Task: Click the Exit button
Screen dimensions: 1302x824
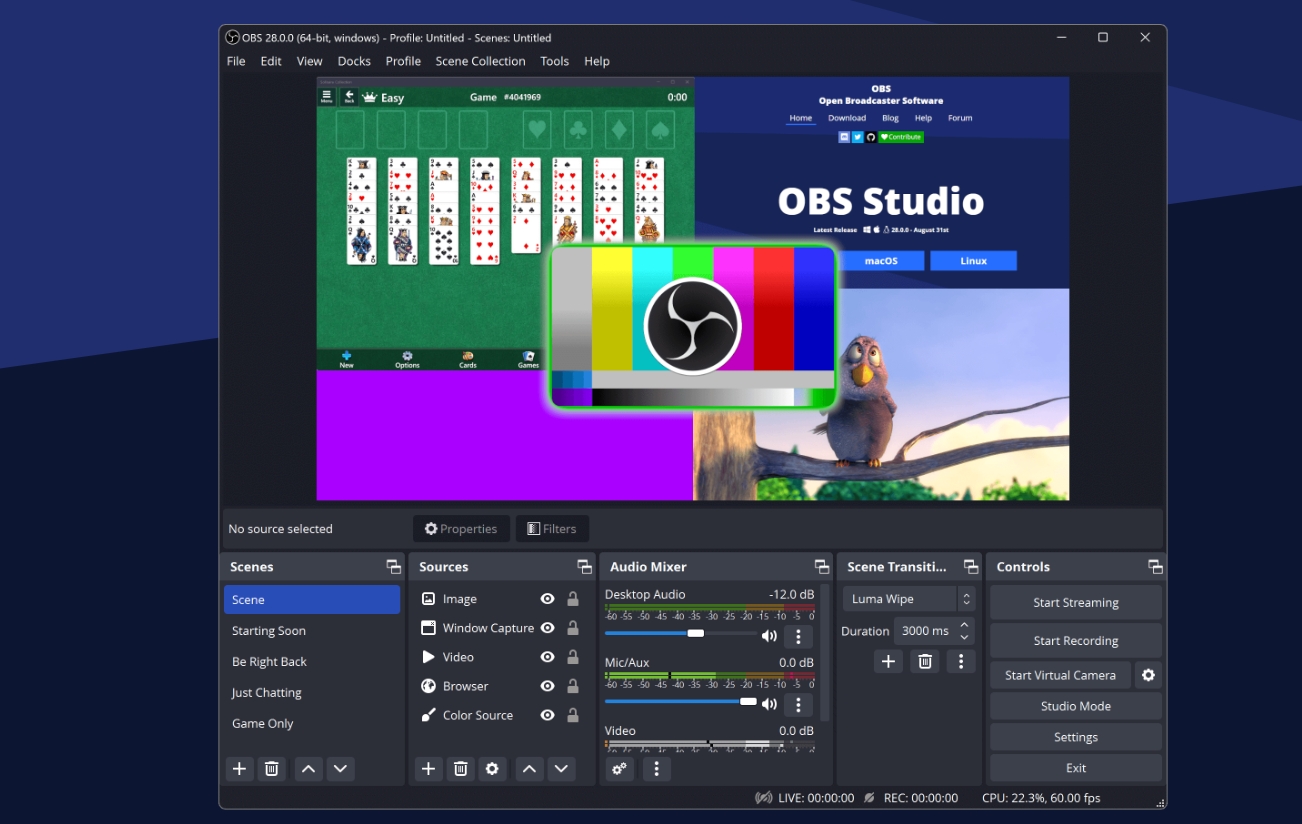Action: [1076, 768]
